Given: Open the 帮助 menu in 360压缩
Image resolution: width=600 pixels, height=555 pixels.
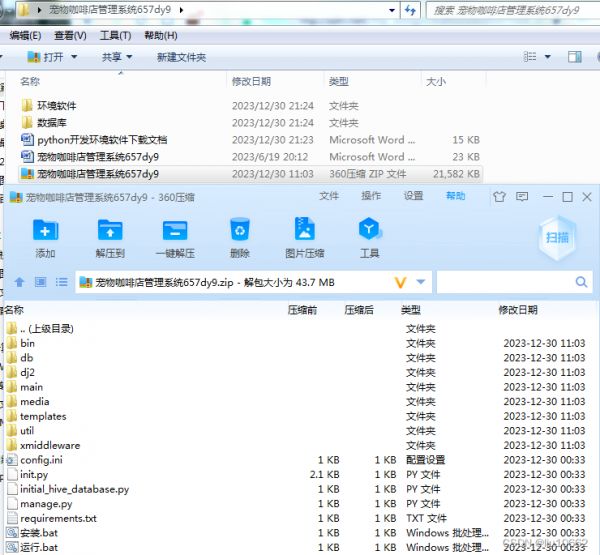Looking at the screenshot, I should [x=455, y=196].
